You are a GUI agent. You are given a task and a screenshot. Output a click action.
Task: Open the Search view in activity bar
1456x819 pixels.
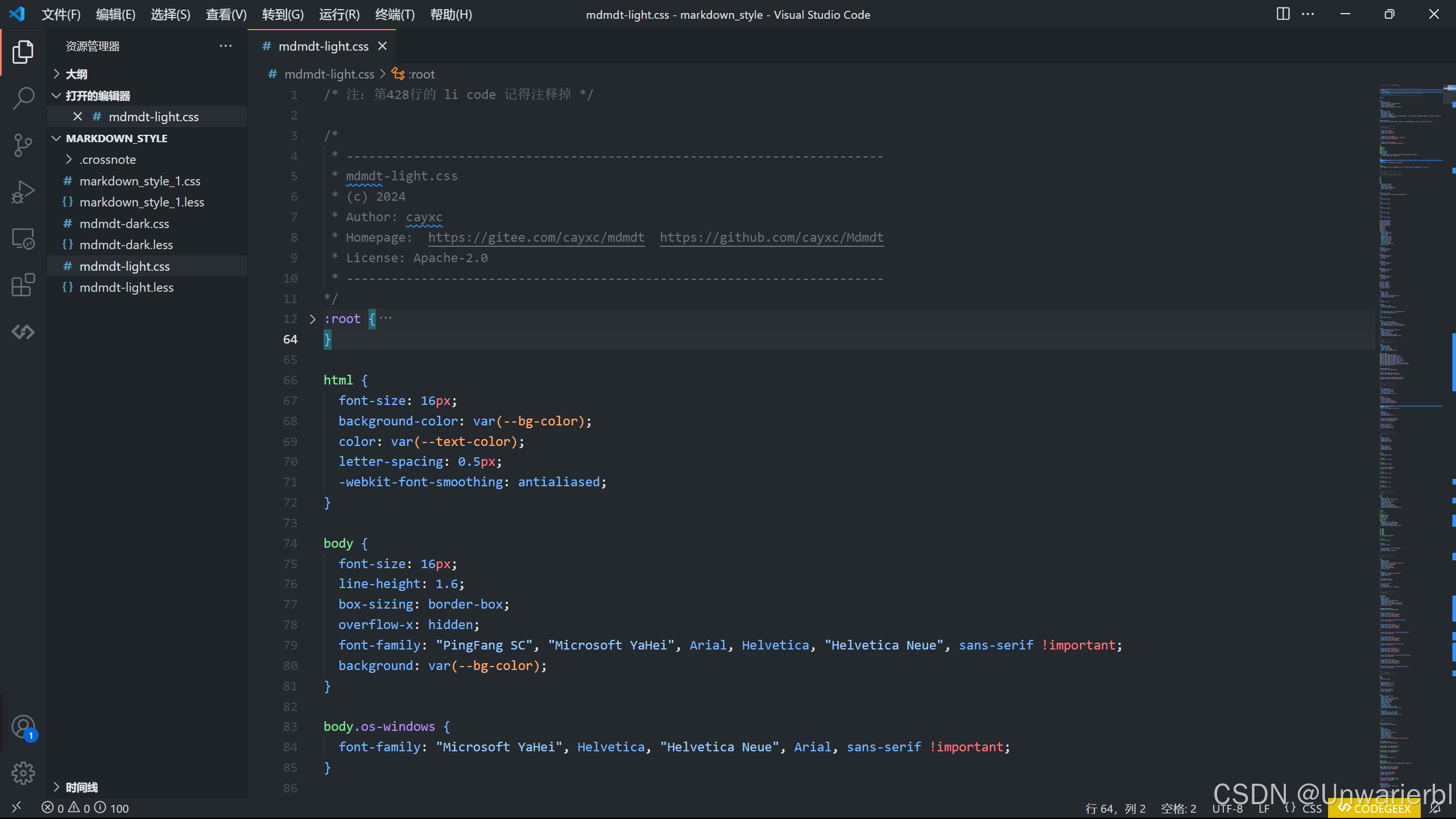(23, 98)
